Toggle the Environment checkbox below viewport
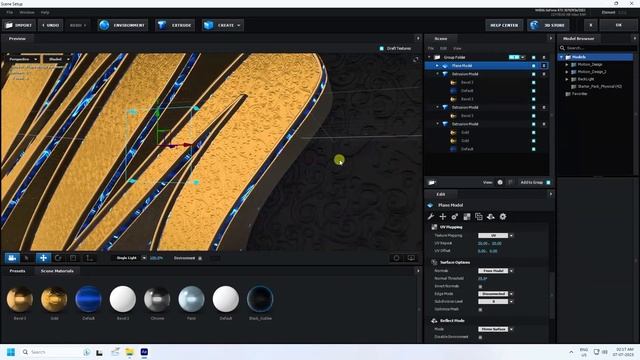Image resolution: width=640 pixels, height=360 pixels. (x=200, y=258)
